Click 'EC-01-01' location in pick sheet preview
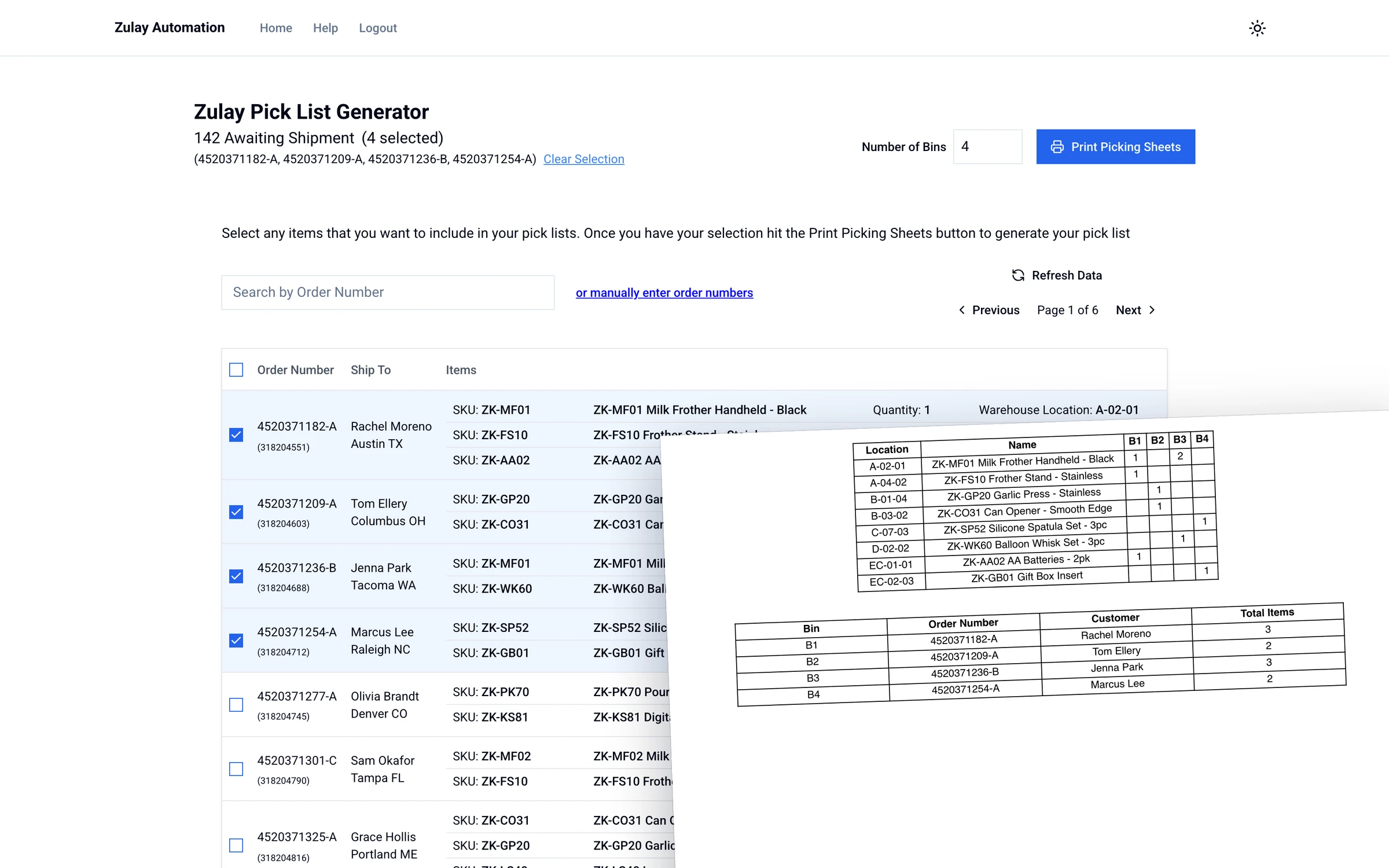Screen dimensions: 1389x868 tap(891, 565)
